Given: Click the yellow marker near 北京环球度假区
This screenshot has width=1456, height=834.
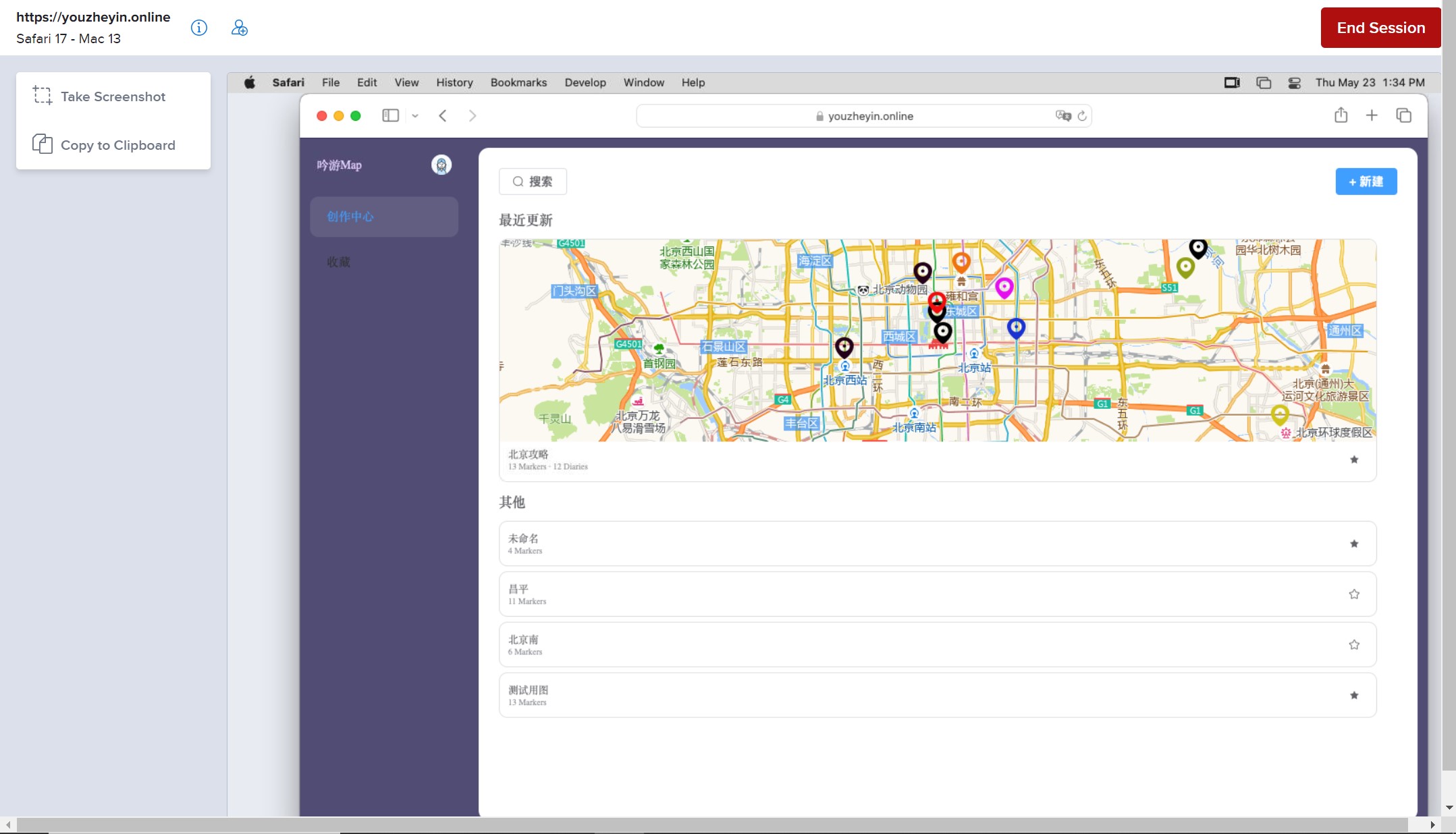Looking at the screenshot, I should coord(1280,414).
